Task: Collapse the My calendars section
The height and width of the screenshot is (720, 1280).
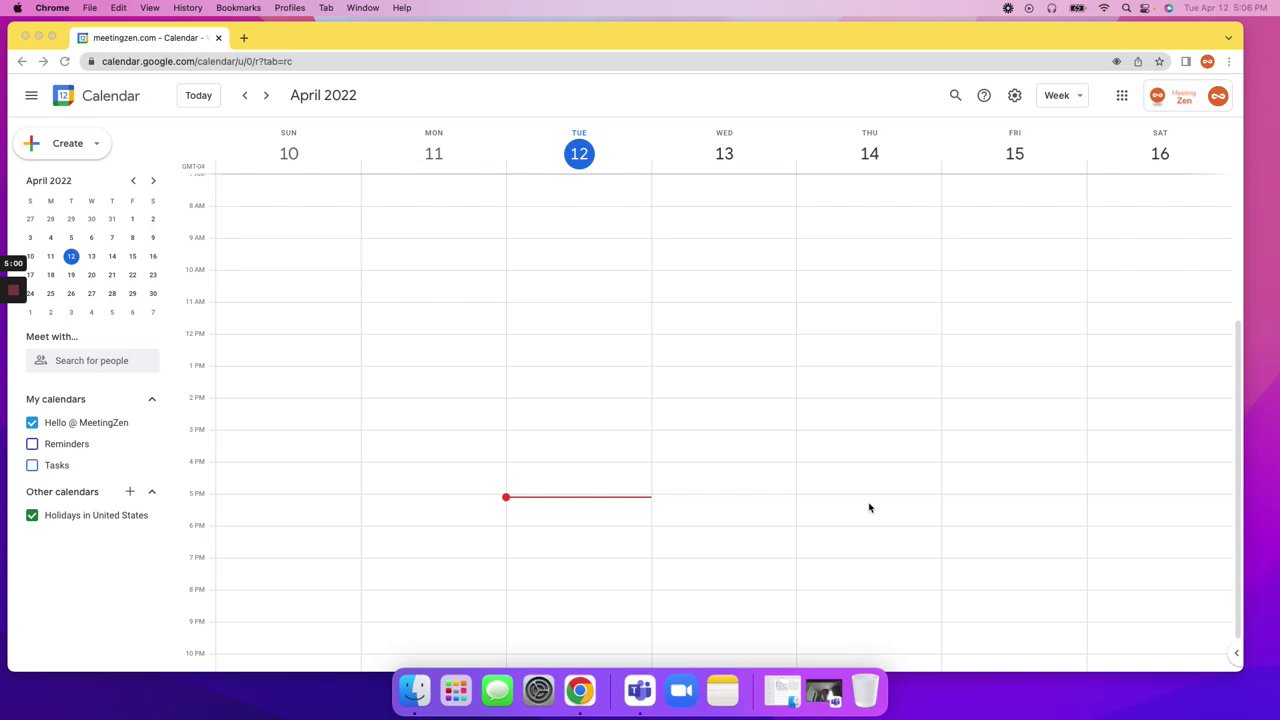Action: pyautogui.click(x=152, y=400)
